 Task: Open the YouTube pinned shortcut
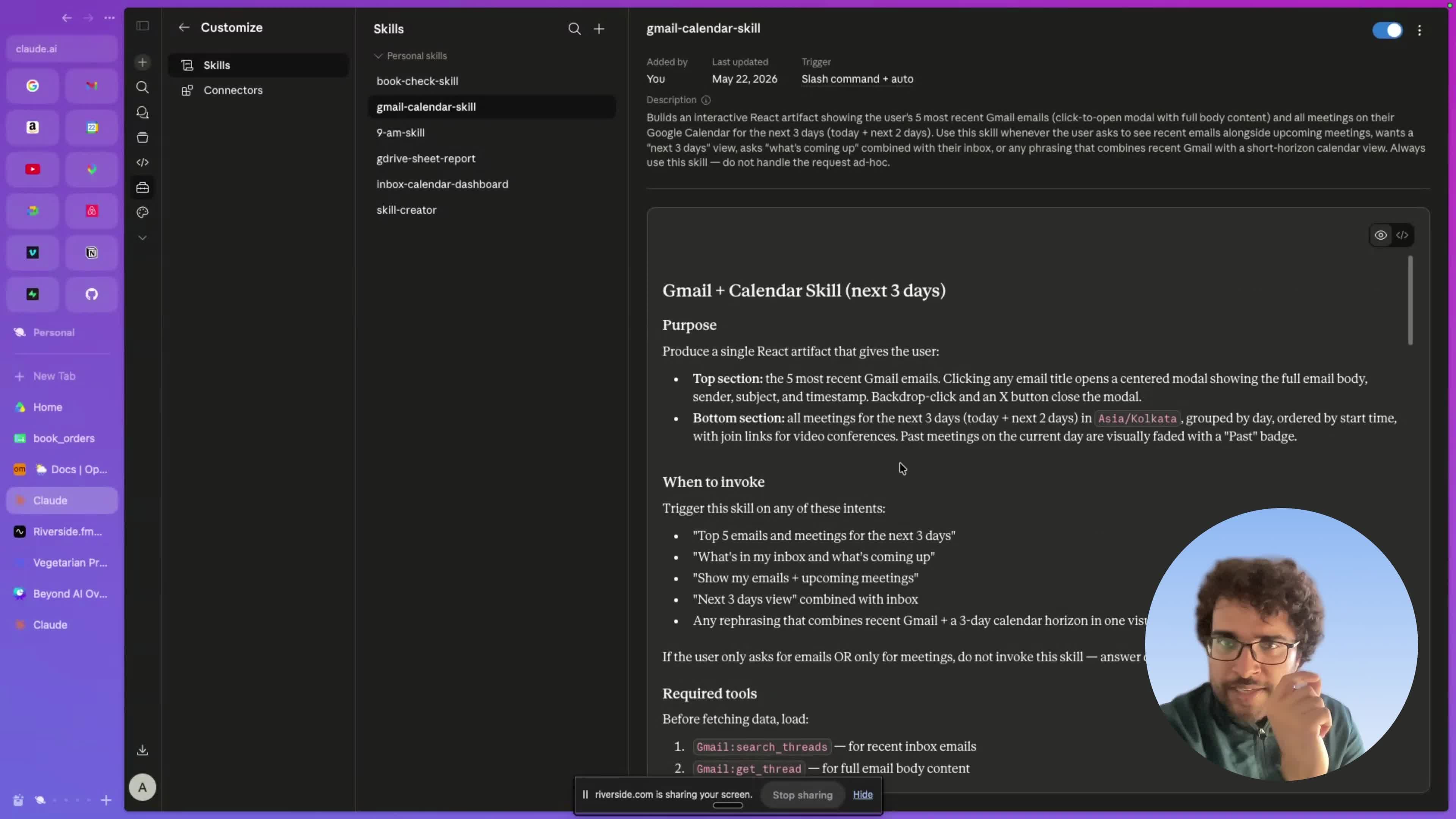(33, 169)
